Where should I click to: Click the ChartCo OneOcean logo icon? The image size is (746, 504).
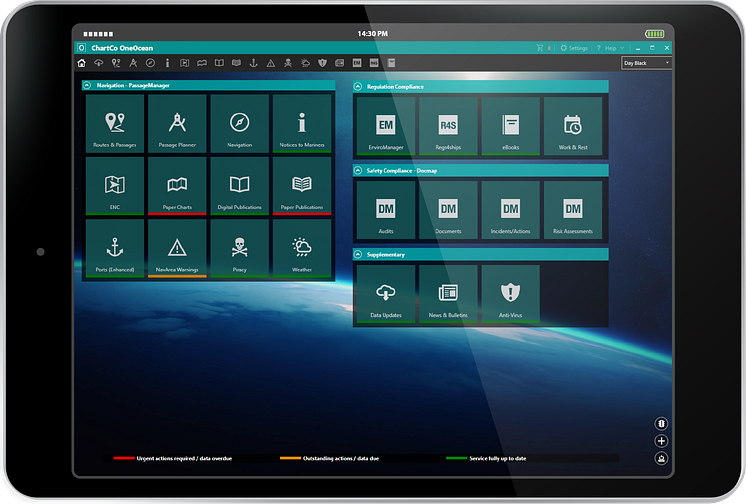pyautogui.click(x=81, y=48)
